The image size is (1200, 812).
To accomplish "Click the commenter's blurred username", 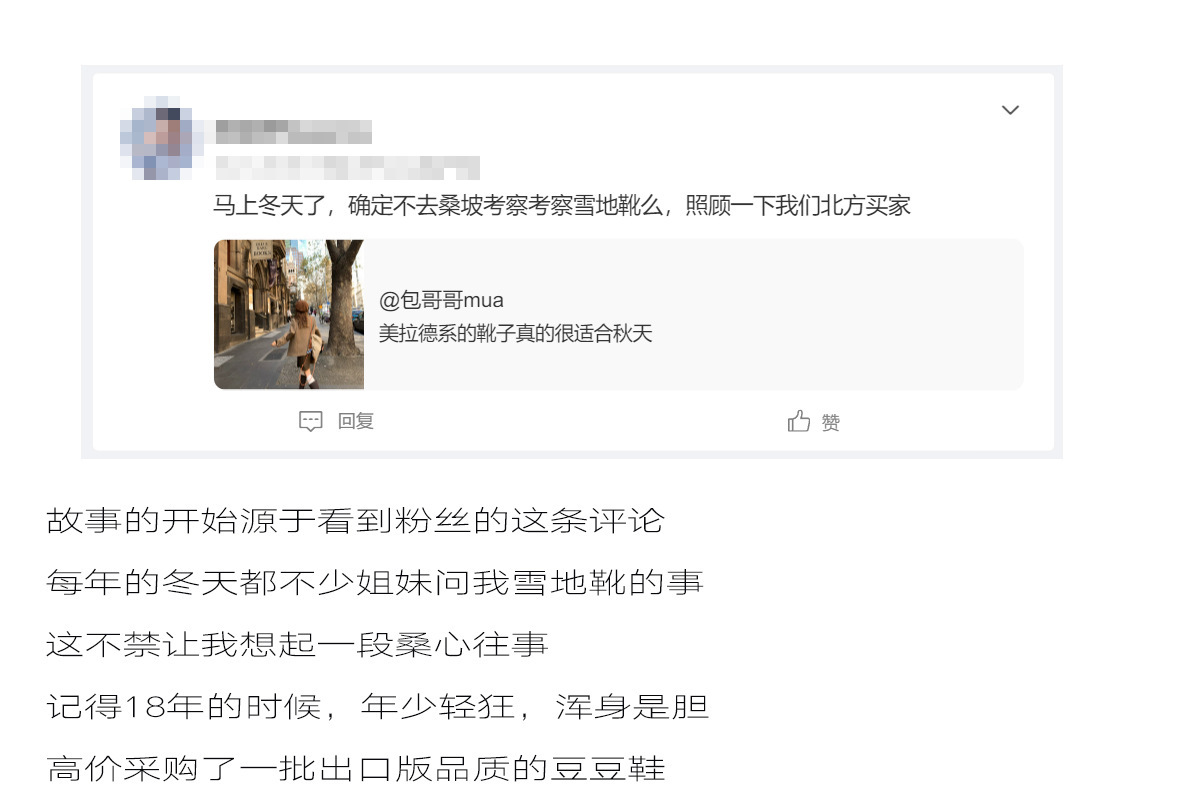I will tap(293, 131).
